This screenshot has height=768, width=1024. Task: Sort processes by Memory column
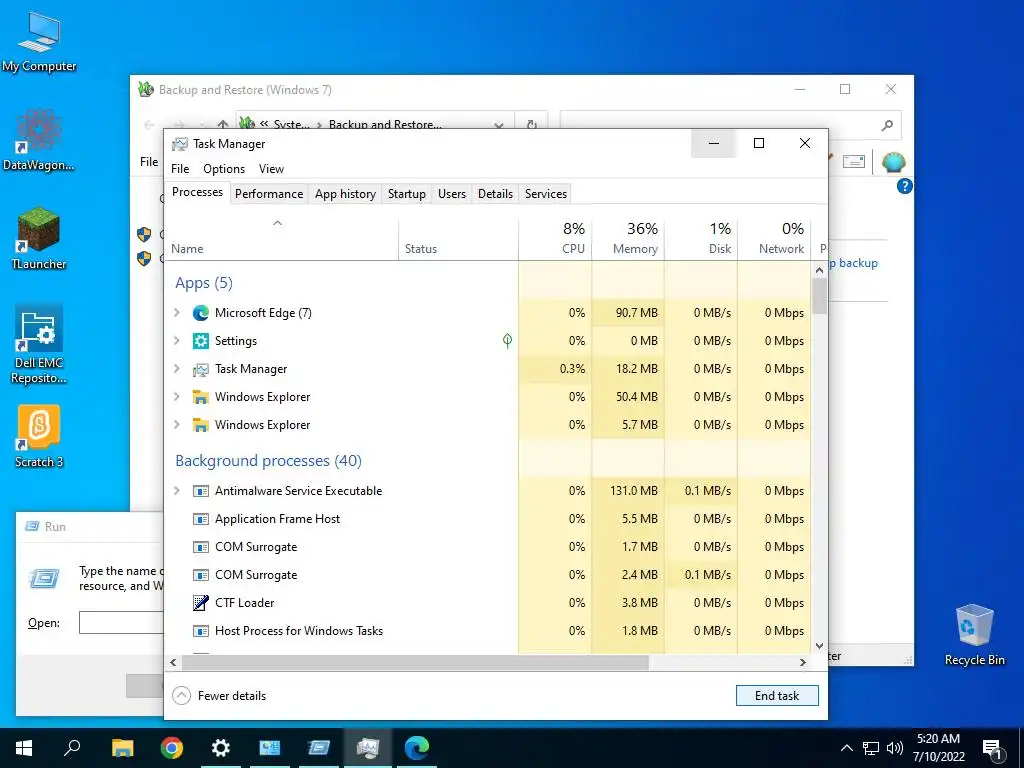tap(628, 238)
